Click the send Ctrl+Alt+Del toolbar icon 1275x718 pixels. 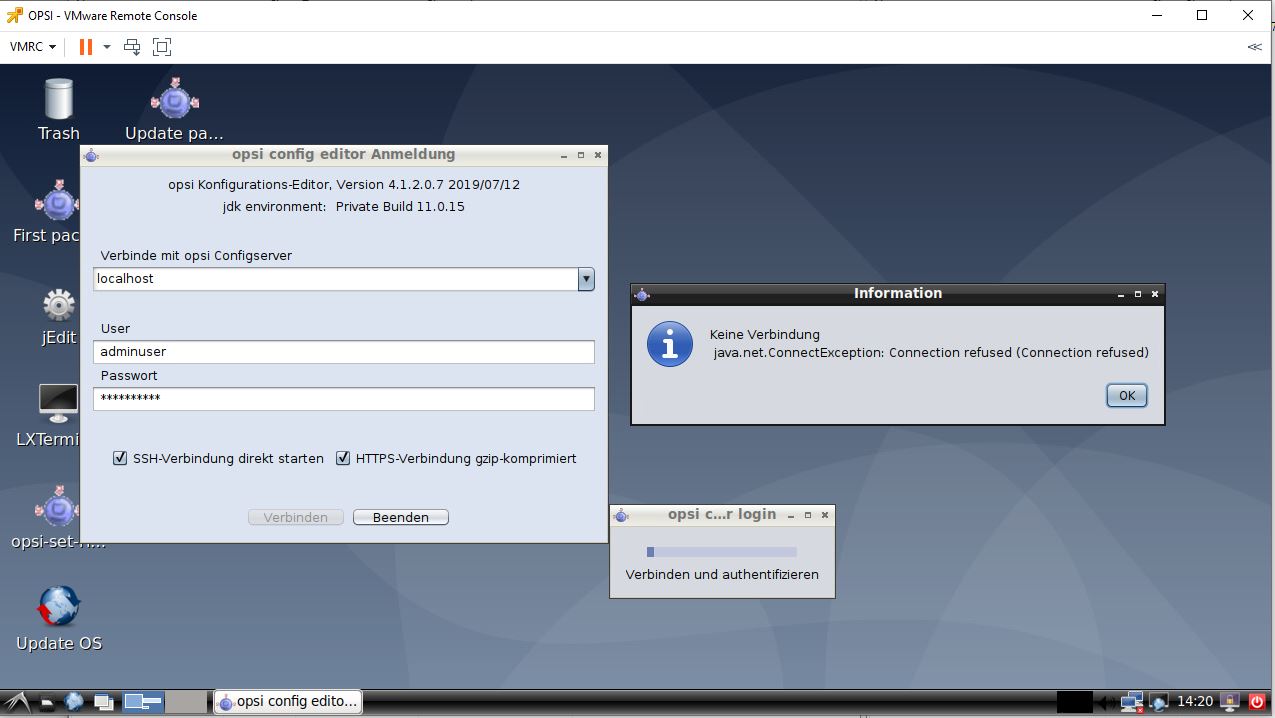pos(132,46)
